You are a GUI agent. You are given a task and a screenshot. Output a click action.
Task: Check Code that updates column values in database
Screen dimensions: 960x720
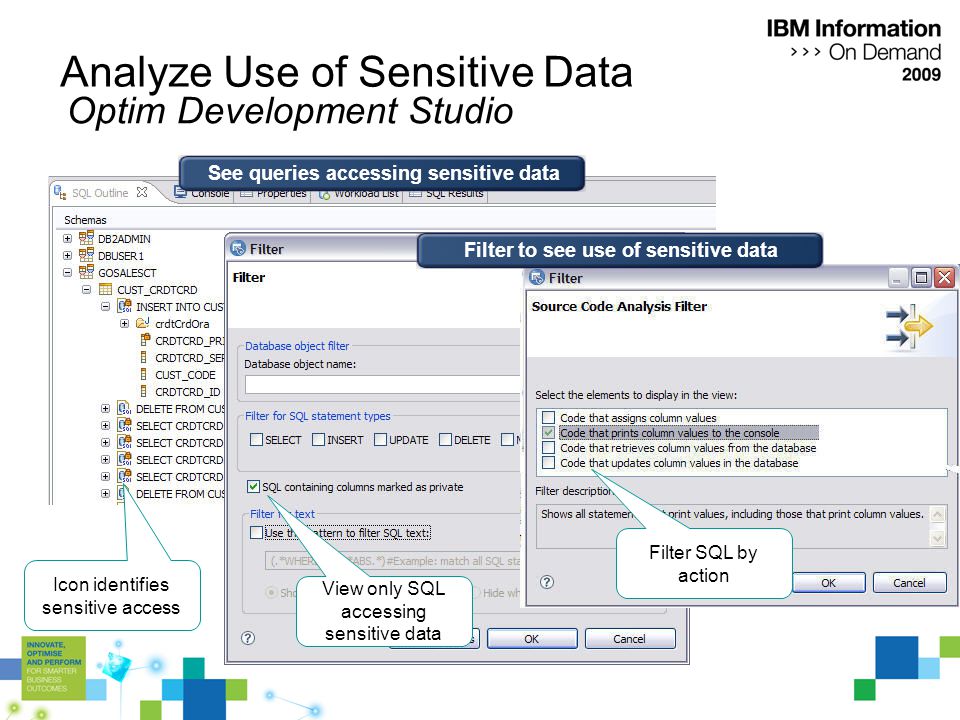tap(549, 462)
